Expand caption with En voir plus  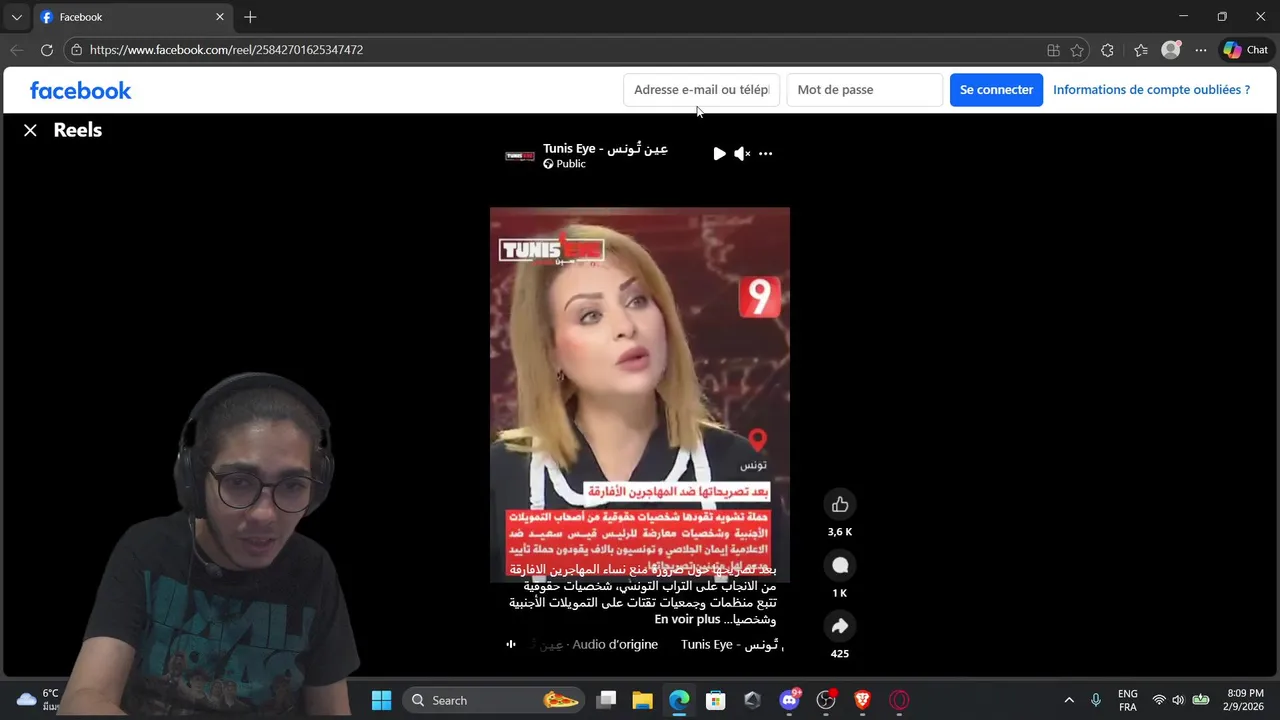point(688,619)
